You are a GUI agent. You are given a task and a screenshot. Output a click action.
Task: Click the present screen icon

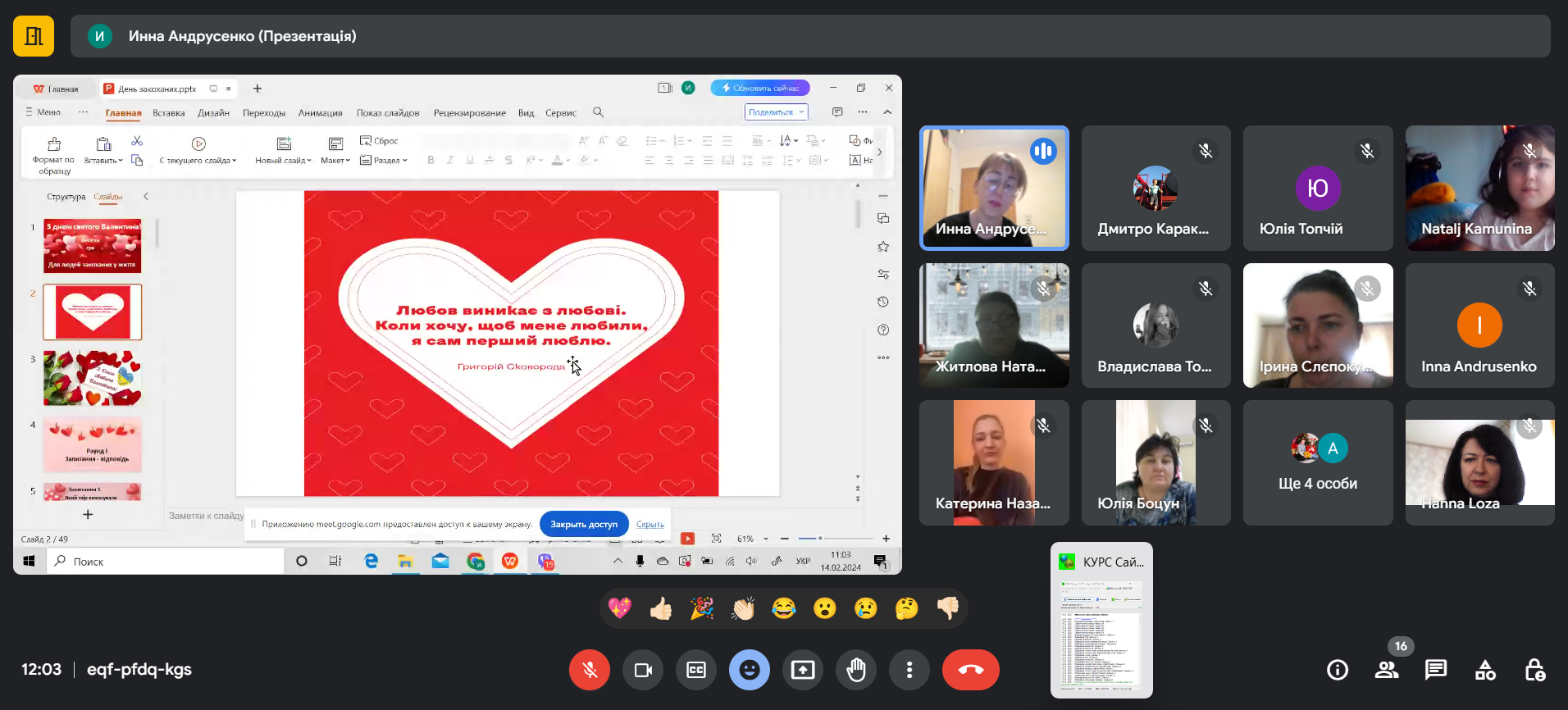click(x=802, y=670)
